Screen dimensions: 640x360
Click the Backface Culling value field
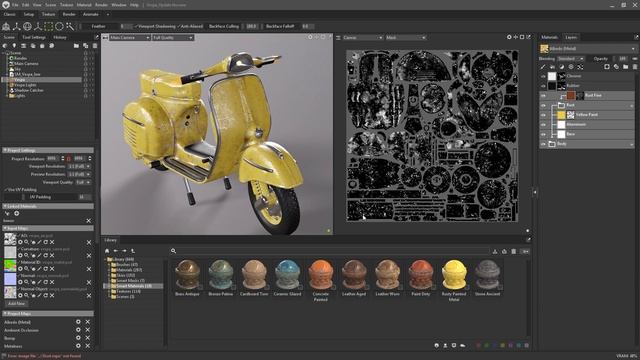click(x=252, y=27)
